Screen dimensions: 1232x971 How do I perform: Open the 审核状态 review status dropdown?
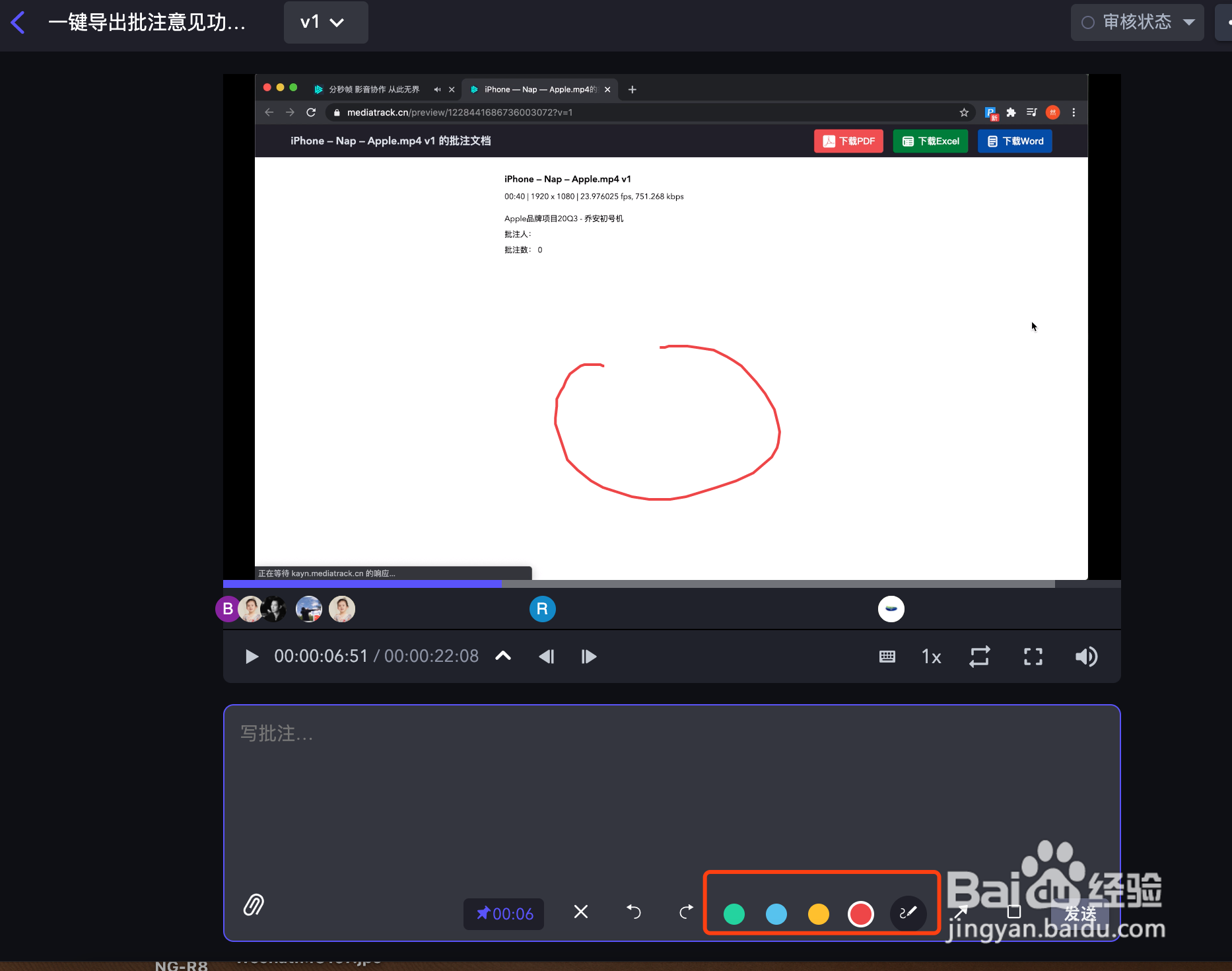[1137, 22]
